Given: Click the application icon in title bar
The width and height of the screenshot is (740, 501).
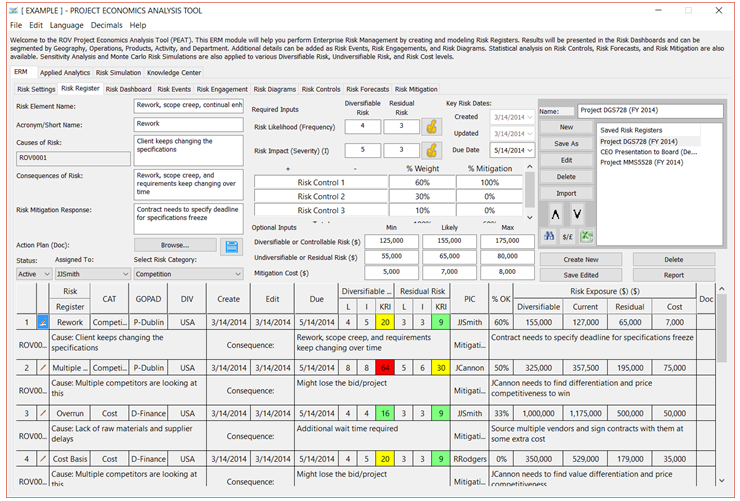Looking at the screenshot, I should (13, 10).
